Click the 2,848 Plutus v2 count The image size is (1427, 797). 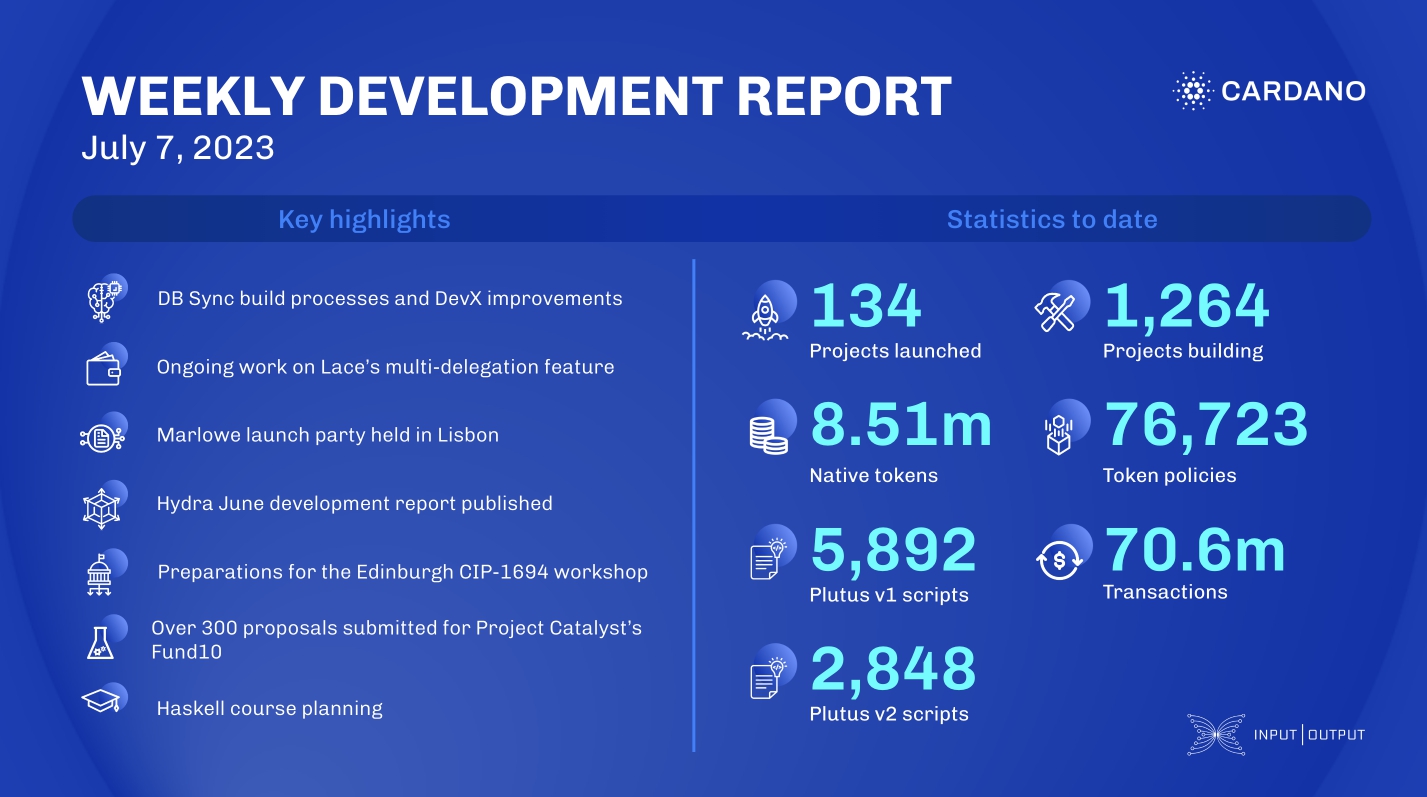point(892,669)
